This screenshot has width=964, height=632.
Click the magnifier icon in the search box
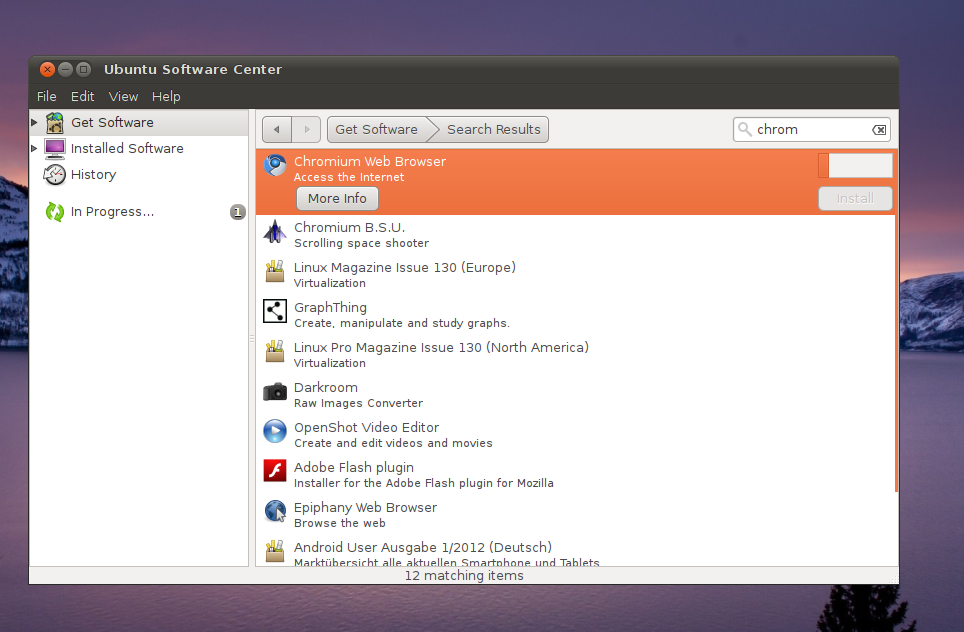745,129
